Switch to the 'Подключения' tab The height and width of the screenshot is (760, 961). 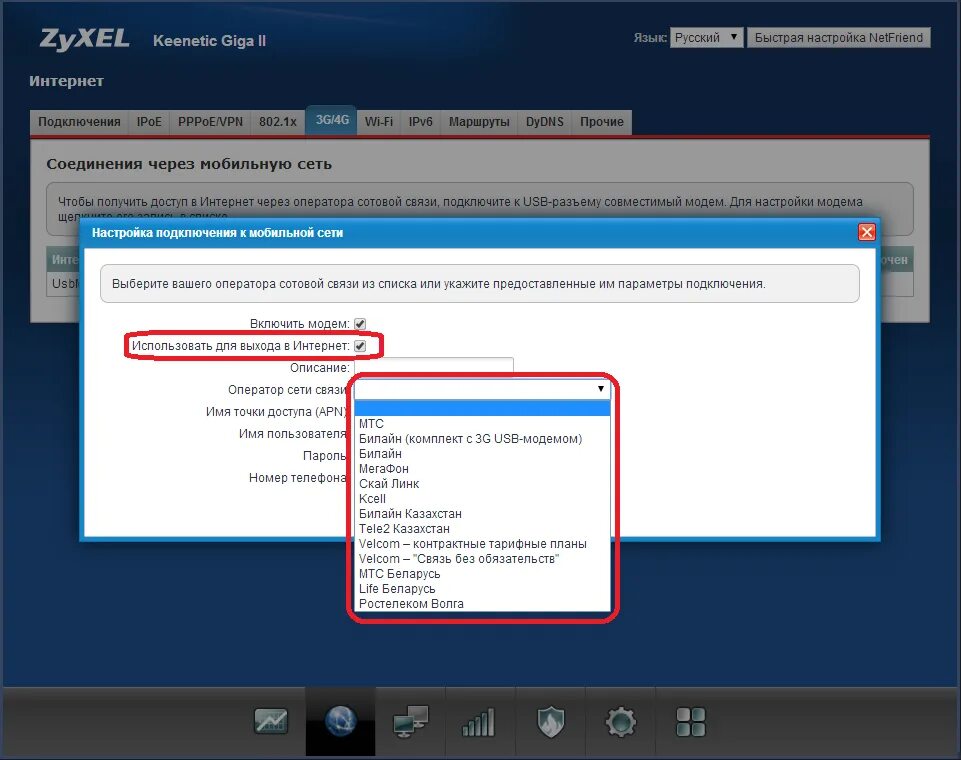click(79, 122)
